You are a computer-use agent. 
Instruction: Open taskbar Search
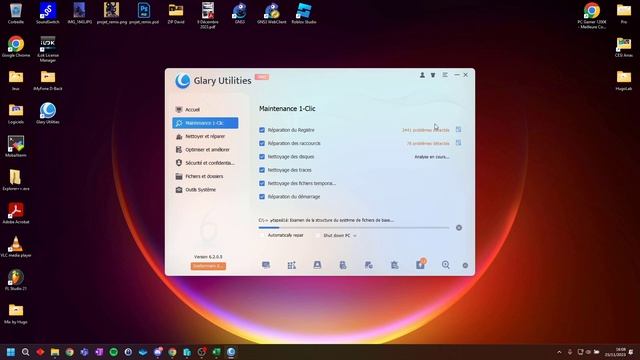25,352
